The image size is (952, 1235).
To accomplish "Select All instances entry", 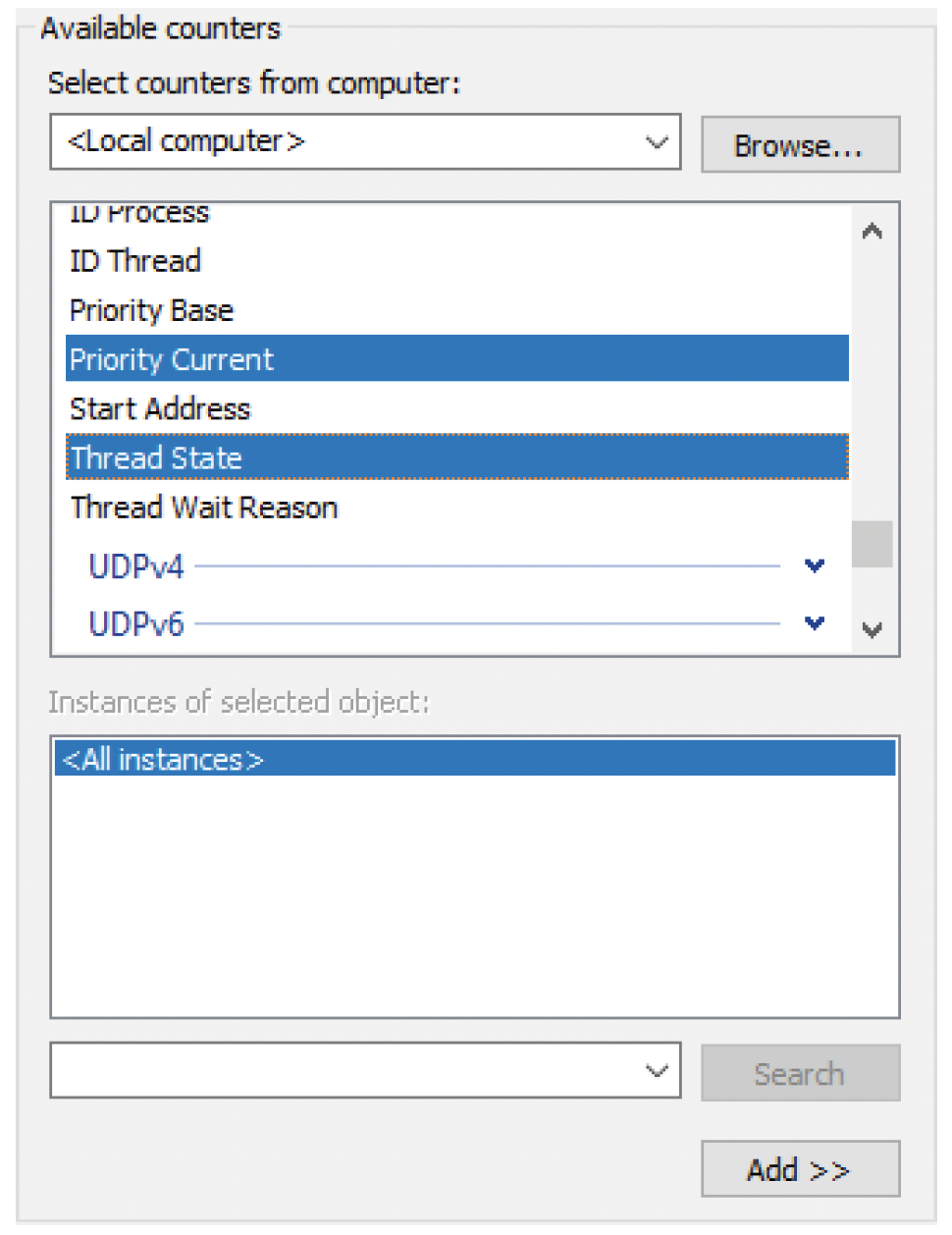I will pos(163,759).
